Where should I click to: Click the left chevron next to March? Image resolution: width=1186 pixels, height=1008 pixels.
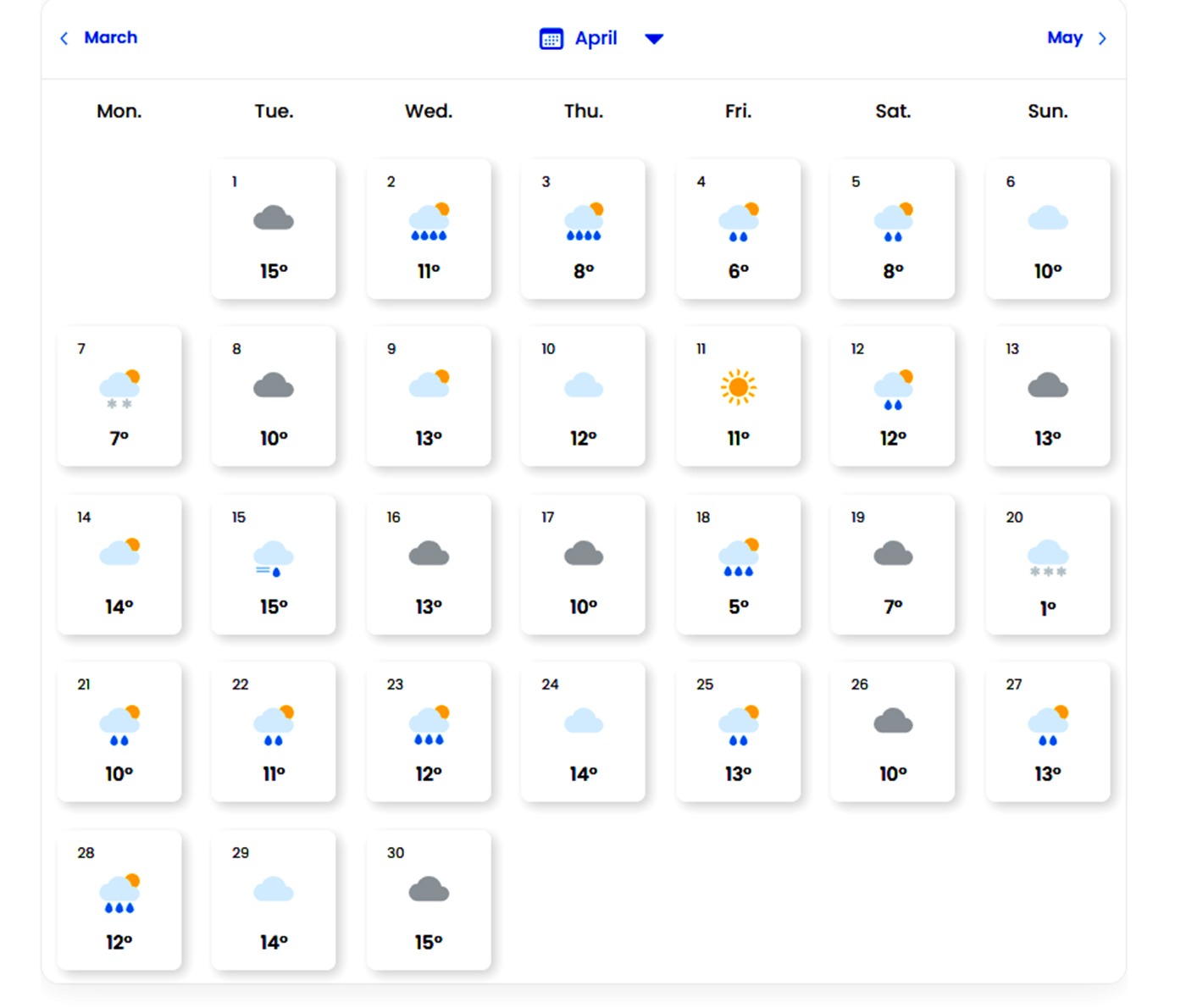(x=64, y=38)
